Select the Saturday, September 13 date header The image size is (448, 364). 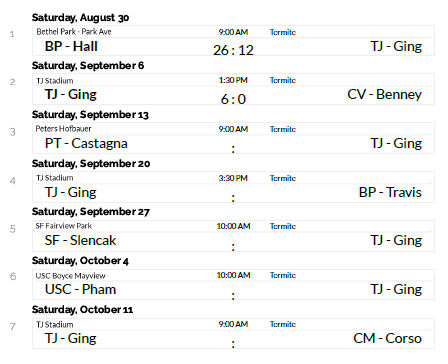click(x=90, y=115)
